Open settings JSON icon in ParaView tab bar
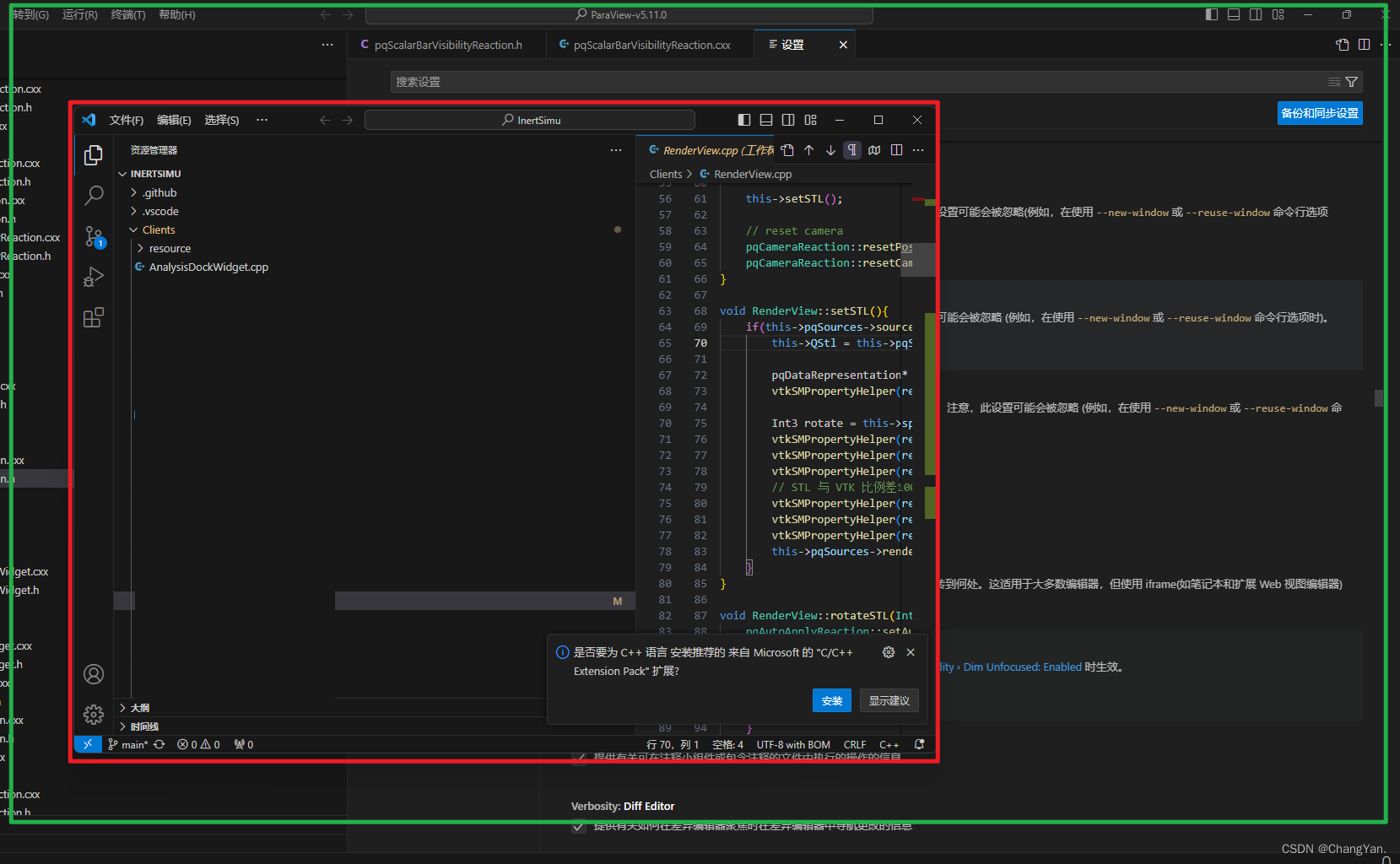 pos(1343,45)
